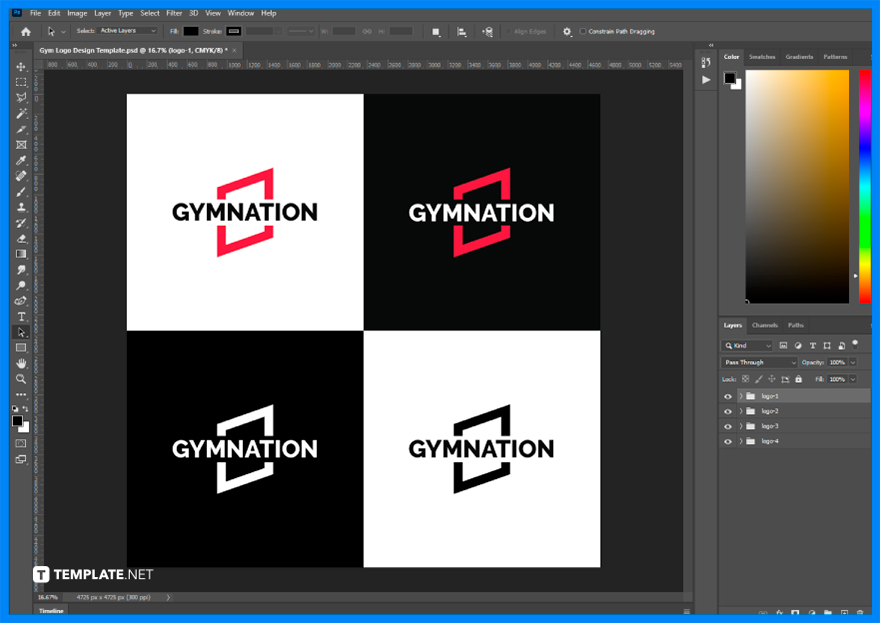Image resolution: width=880 pixels, height=623 pixels.
Task: Select the Lasso tool
Action: [20, 97]
